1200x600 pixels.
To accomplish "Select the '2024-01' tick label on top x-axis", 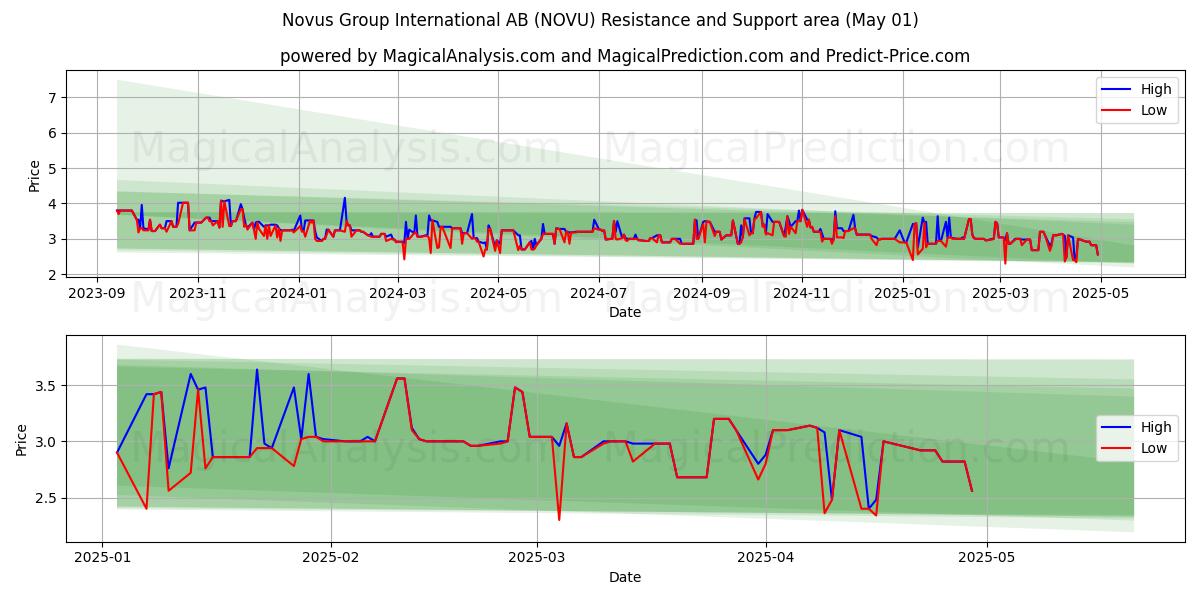I will [x=298, y=293].
